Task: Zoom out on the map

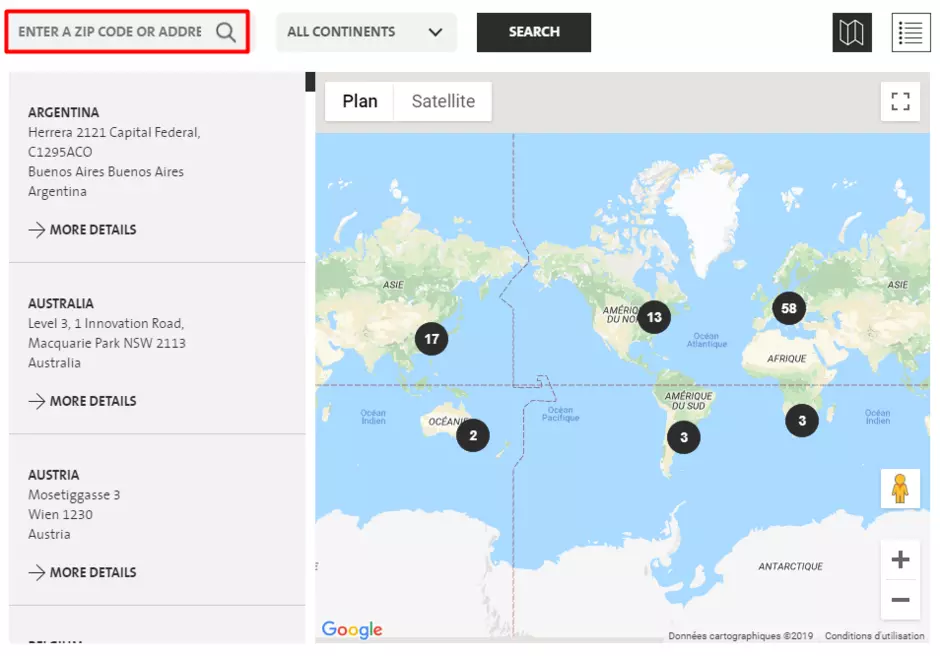Action: tap(900, 600)
